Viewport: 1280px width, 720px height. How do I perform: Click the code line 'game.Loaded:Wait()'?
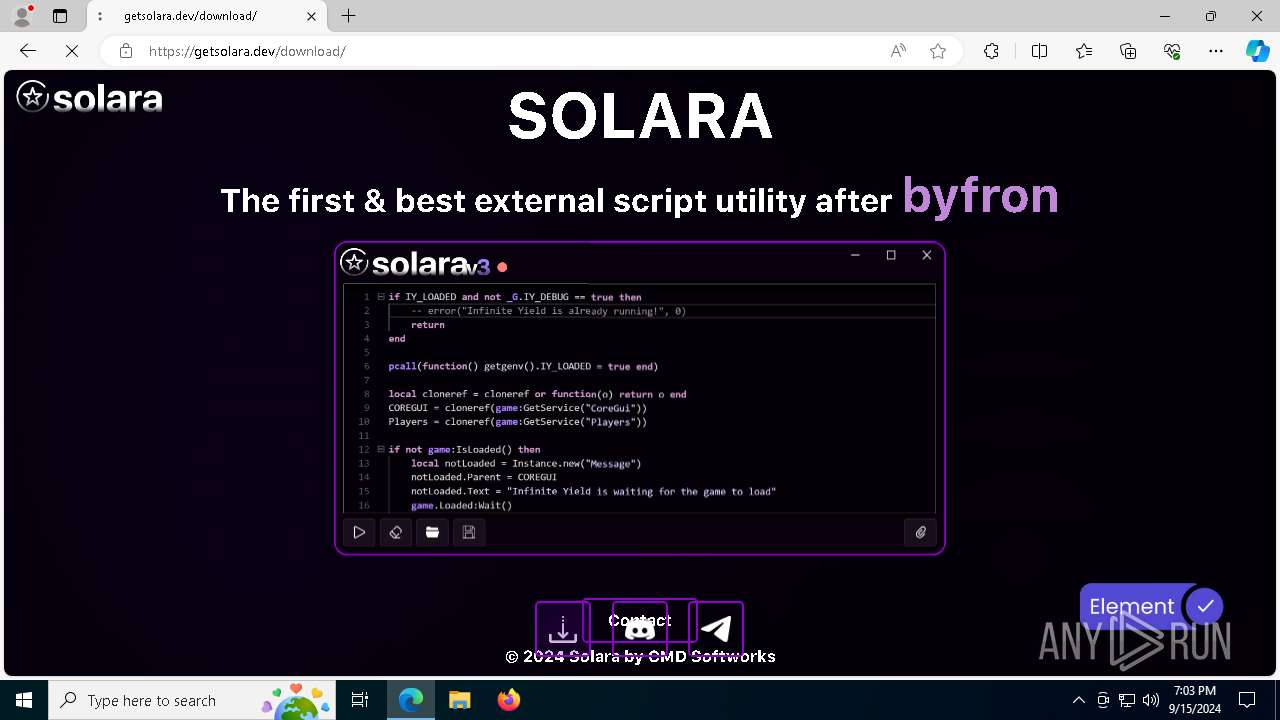coord(461,505)
